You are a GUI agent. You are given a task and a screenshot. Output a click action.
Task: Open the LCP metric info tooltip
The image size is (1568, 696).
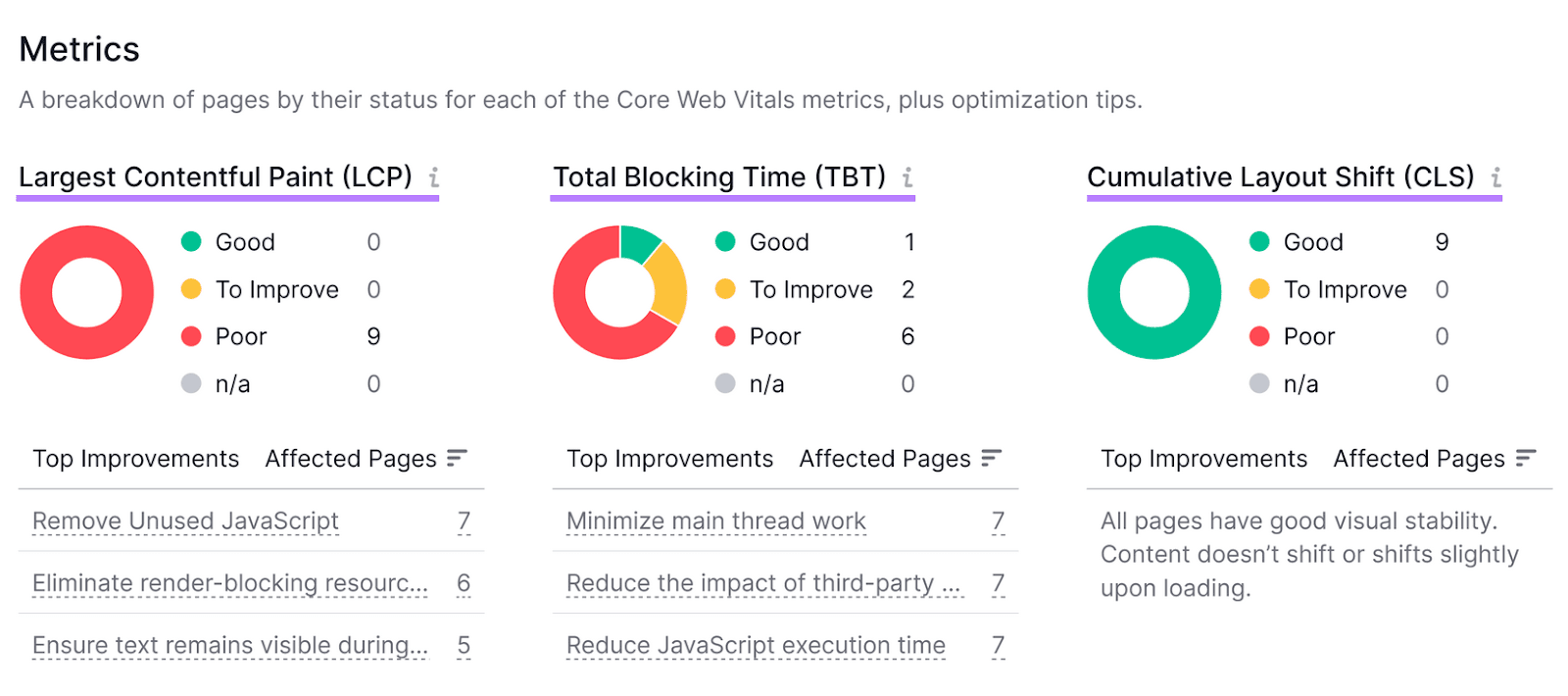(x=434, y=177)
